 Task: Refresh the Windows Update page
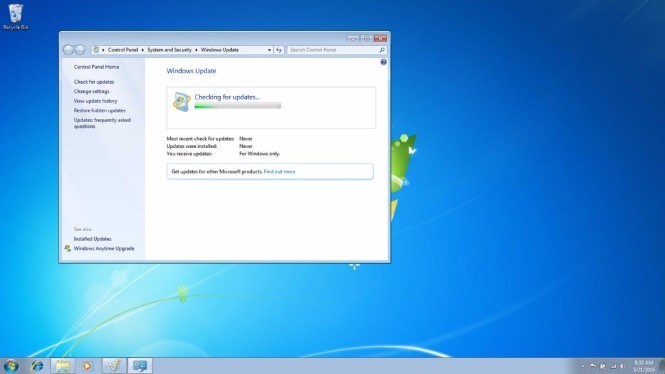(x=279, y=50)
